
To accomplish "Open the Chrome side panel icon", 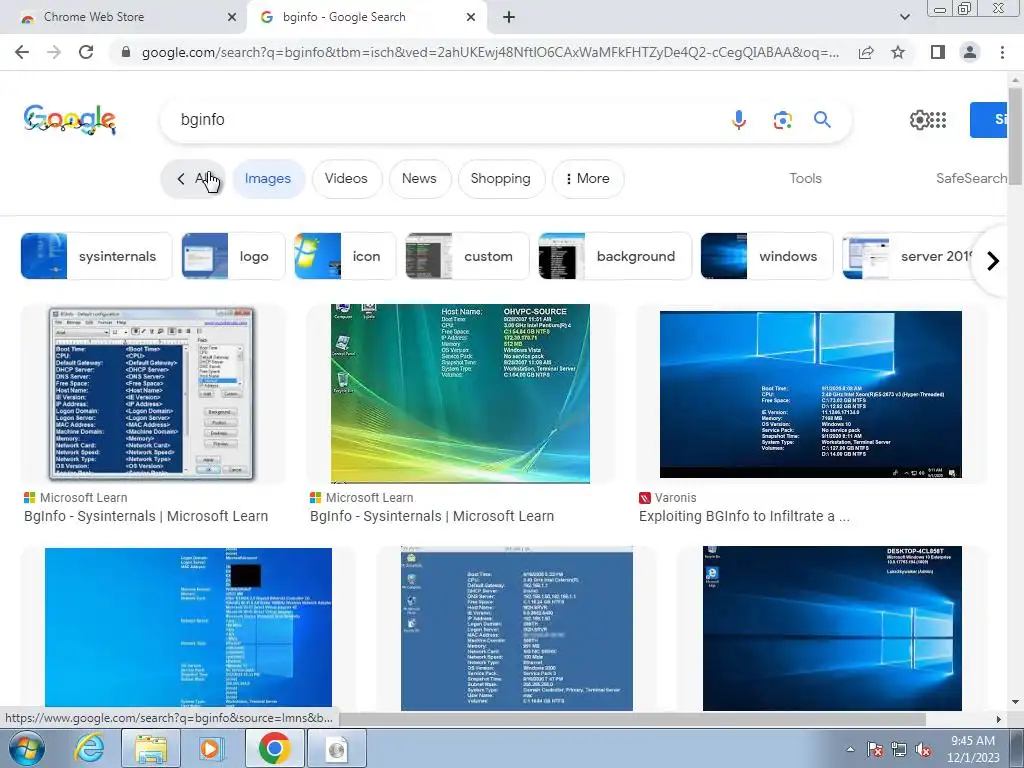I will point(938,52).
